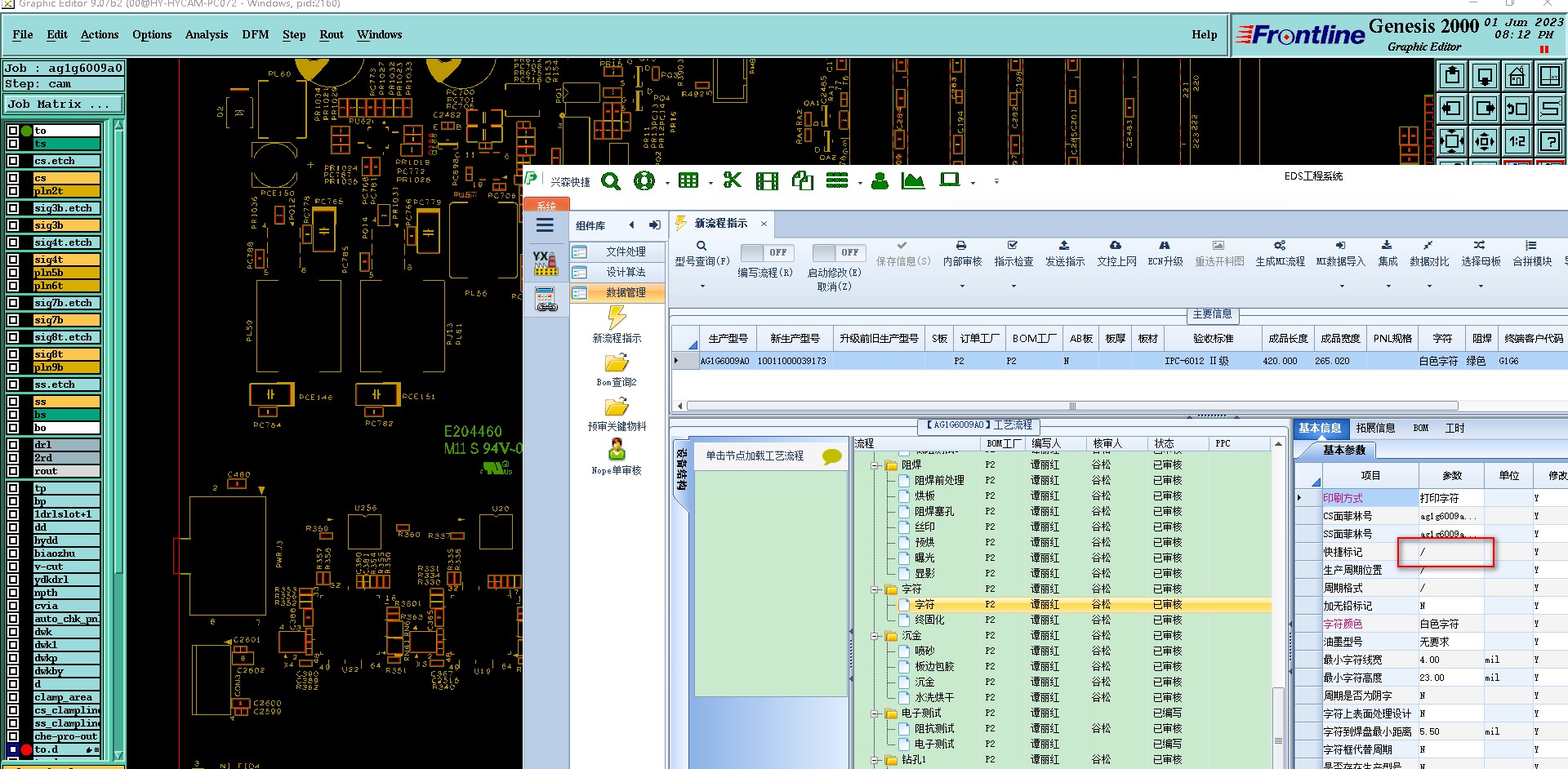Click 生成MI流程 toolbar button
1568x769 pixels.
click(1280, 254)
